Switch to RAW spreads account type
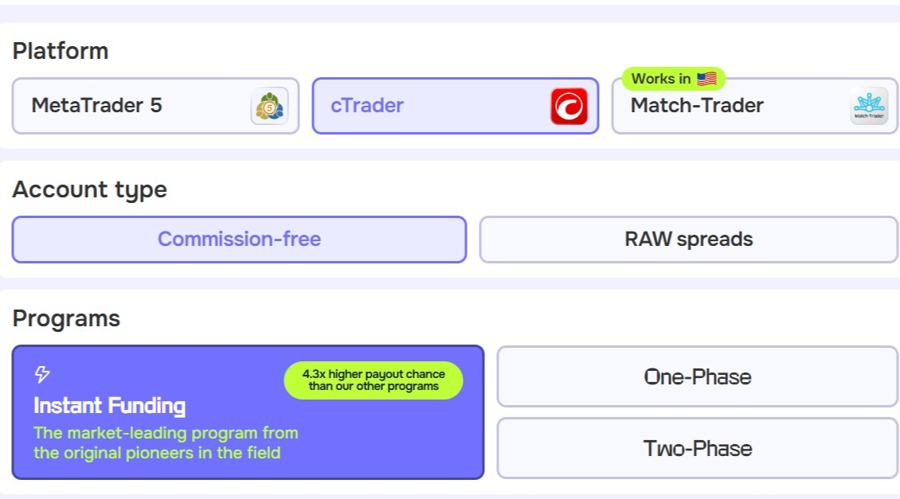900x499 pixels. [x=688, y=239]
